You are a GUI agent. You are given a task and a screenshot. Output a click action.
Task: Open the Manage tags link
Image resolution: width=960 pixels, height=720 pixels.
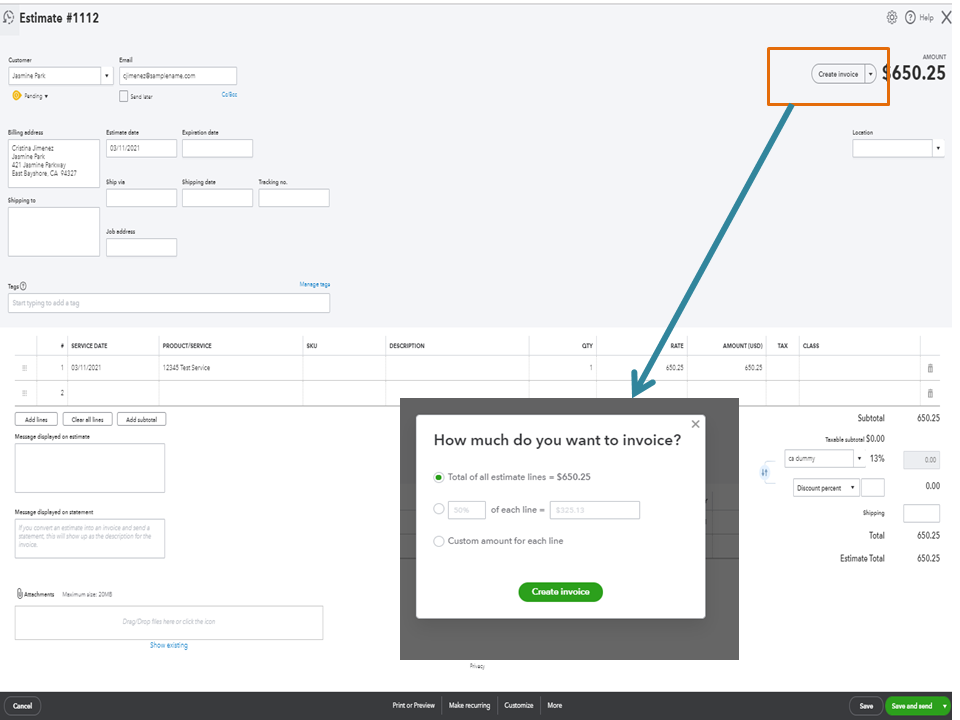coord(315,284)
